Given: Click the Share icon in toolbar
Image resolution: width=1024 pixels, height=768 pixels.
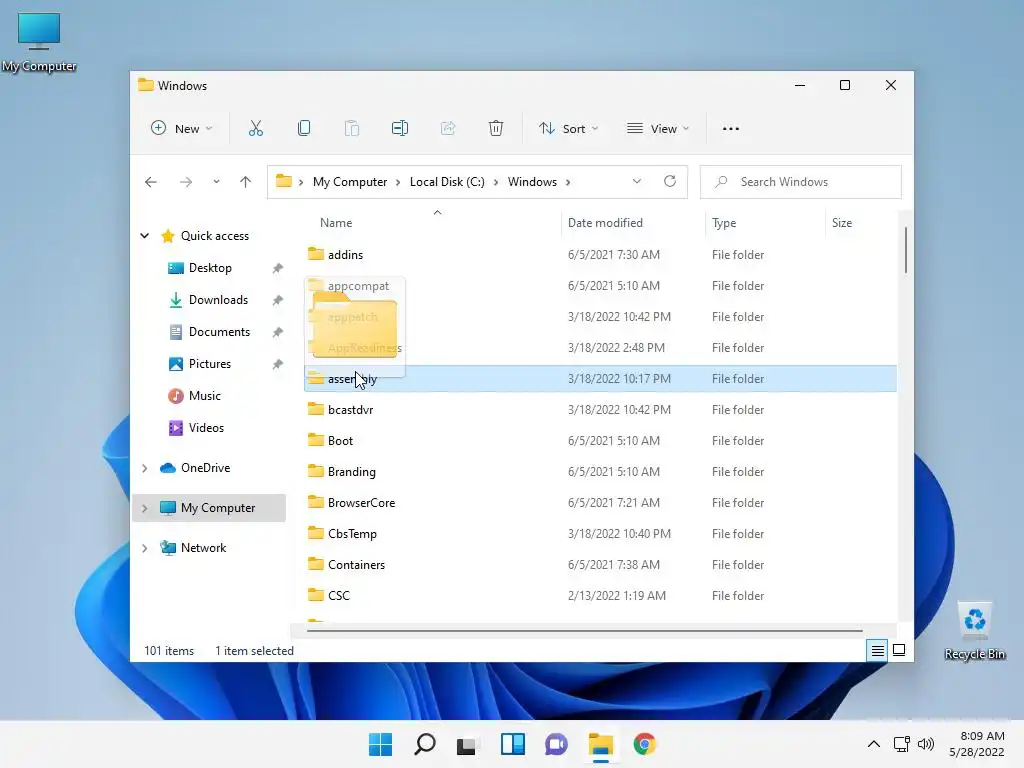Looking at the screenshot, I should click(448, 129).
